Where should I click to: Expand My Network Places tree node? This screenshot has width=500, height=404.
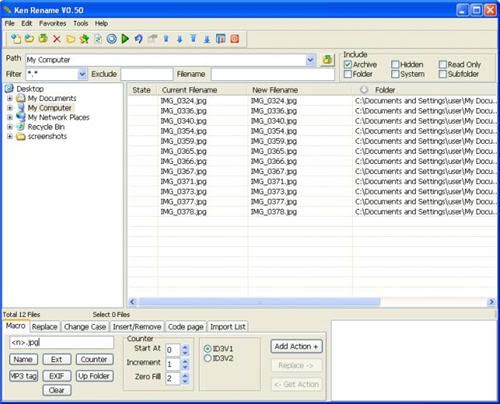click(10, 117)
